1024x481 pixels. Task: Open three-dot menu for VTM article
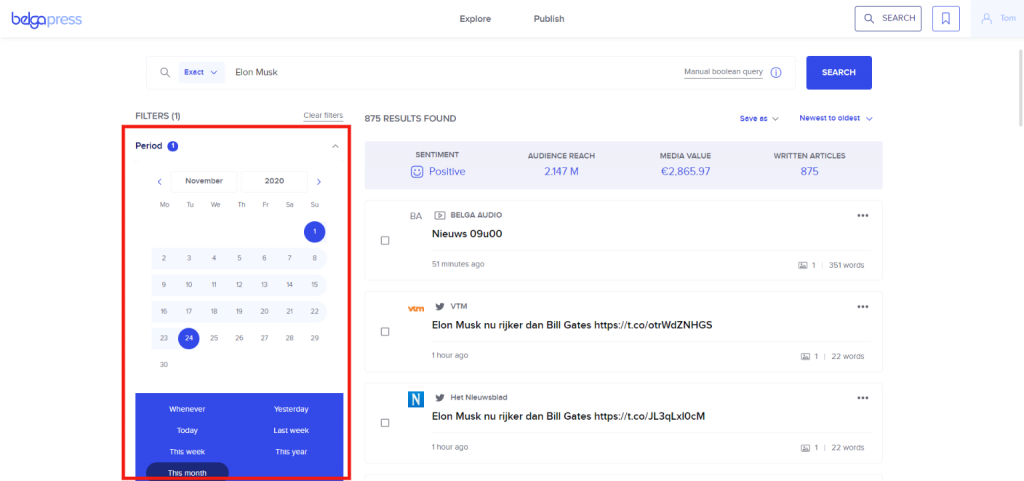click(x=863, y=307)
